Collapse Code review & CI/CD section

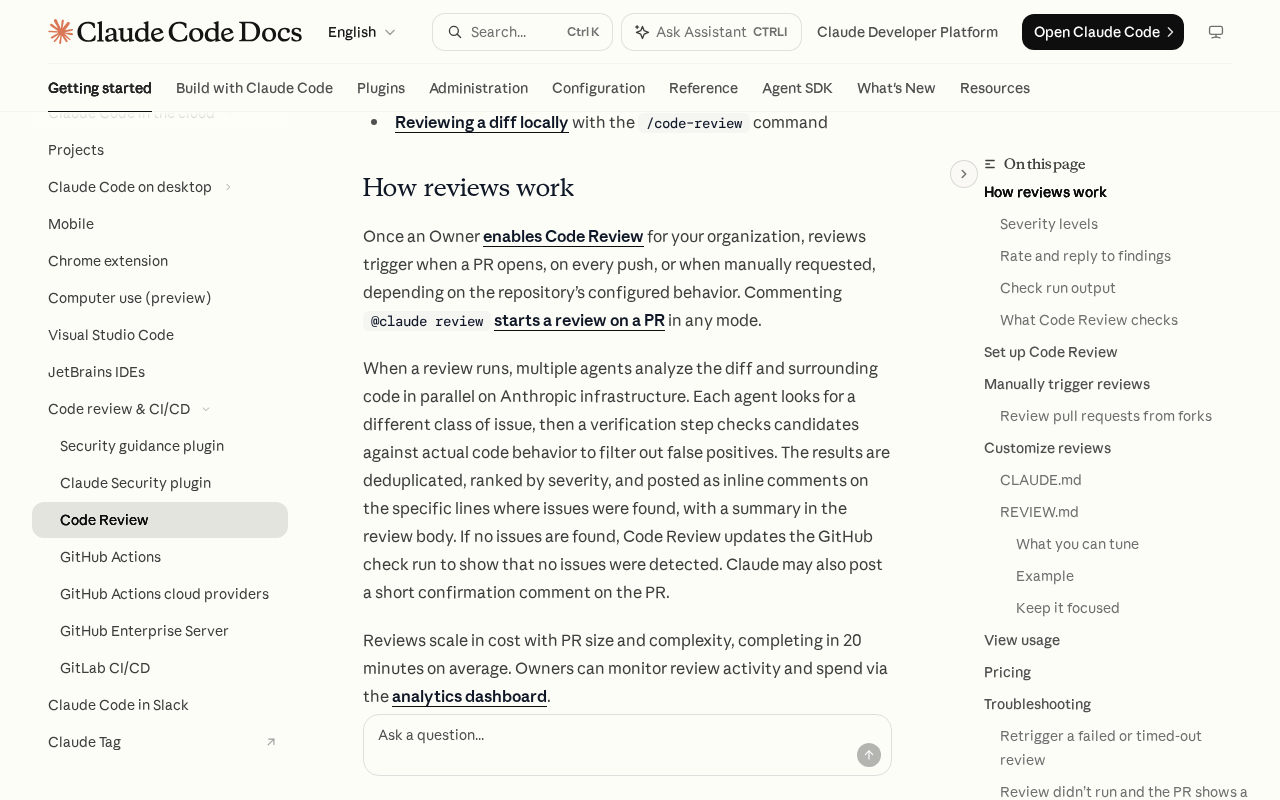pos(160,409)
